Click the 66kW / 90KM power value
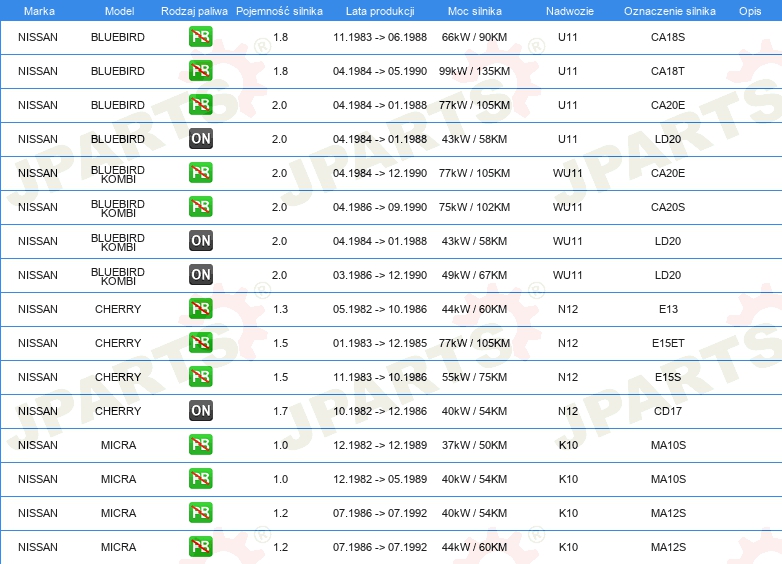 pos(474,37)
